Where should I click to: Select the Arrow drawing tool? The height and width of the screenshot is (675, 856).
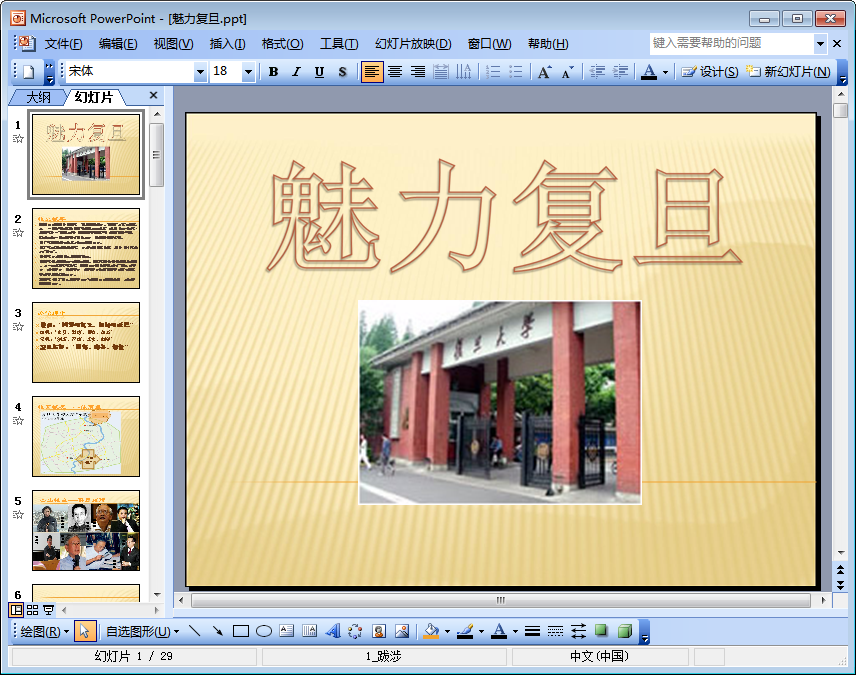coord(218,631)
